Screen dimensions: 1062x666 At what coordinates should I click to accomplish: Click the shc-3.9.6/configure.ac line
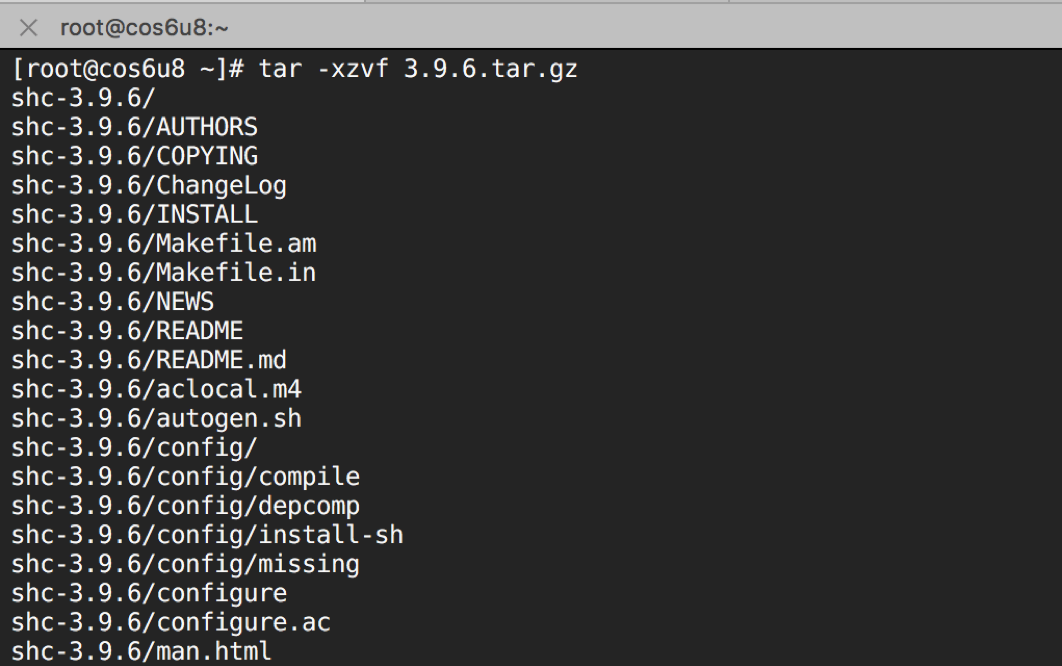[x=171, y=623]
